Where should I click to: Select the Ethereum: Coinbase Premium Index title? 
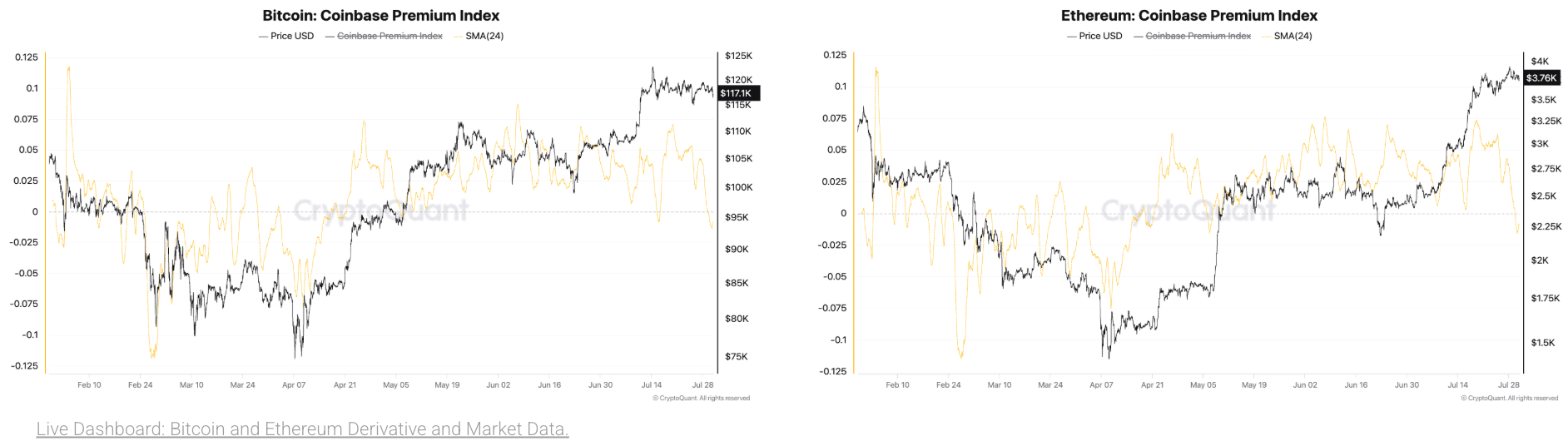tap(1189, 15)
